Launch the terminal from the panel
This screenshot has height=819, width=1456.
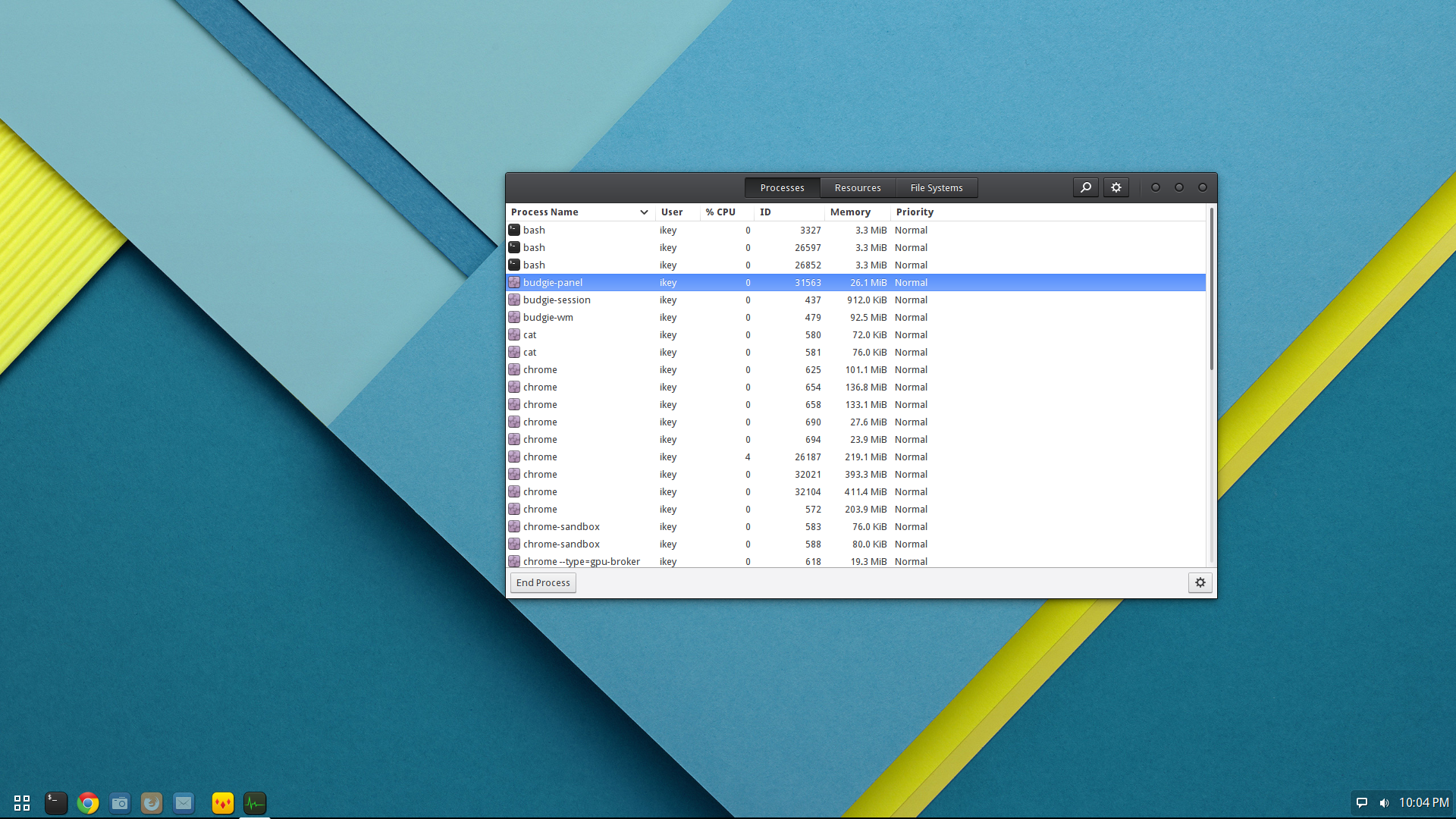(56, 803)
